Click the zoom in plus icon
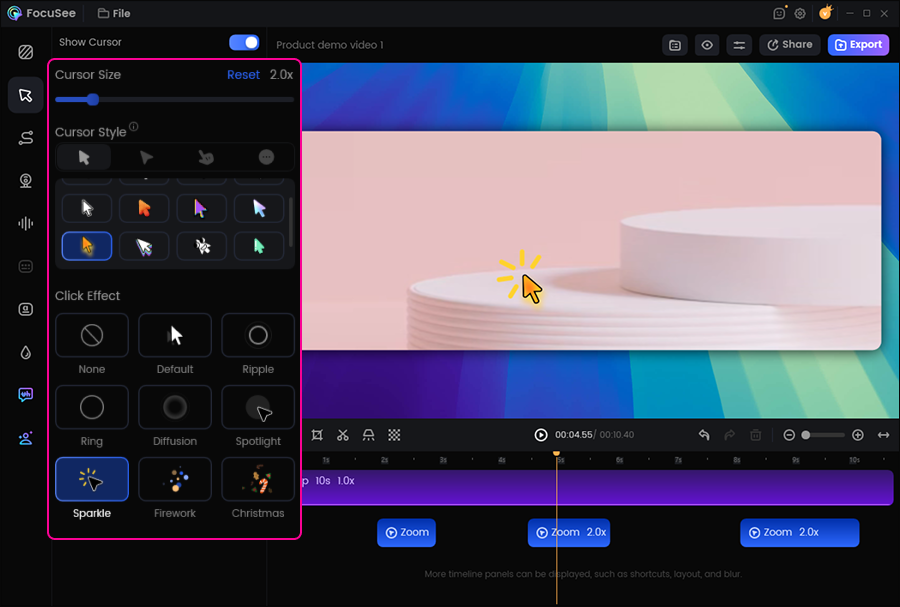This screenshot has height=607, width=900. (857, 435)
